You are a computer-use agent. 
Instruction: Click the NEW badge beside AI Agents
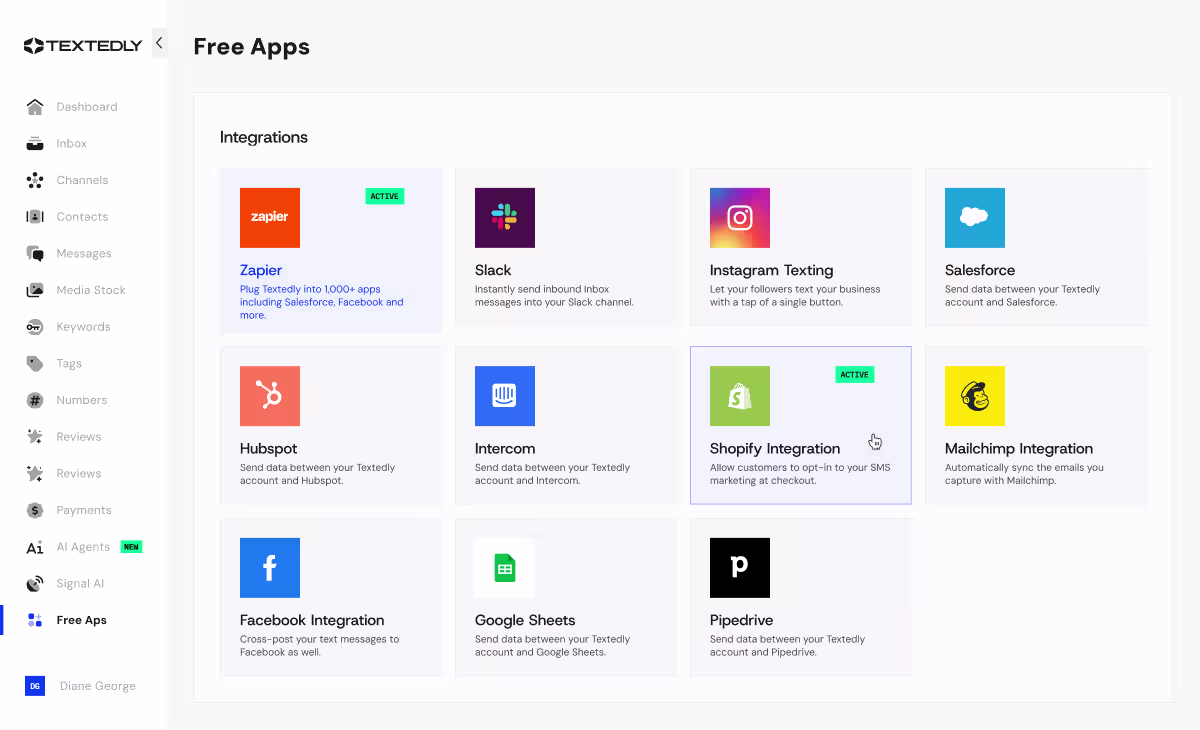pyautogui.click(x=131, y=547)
